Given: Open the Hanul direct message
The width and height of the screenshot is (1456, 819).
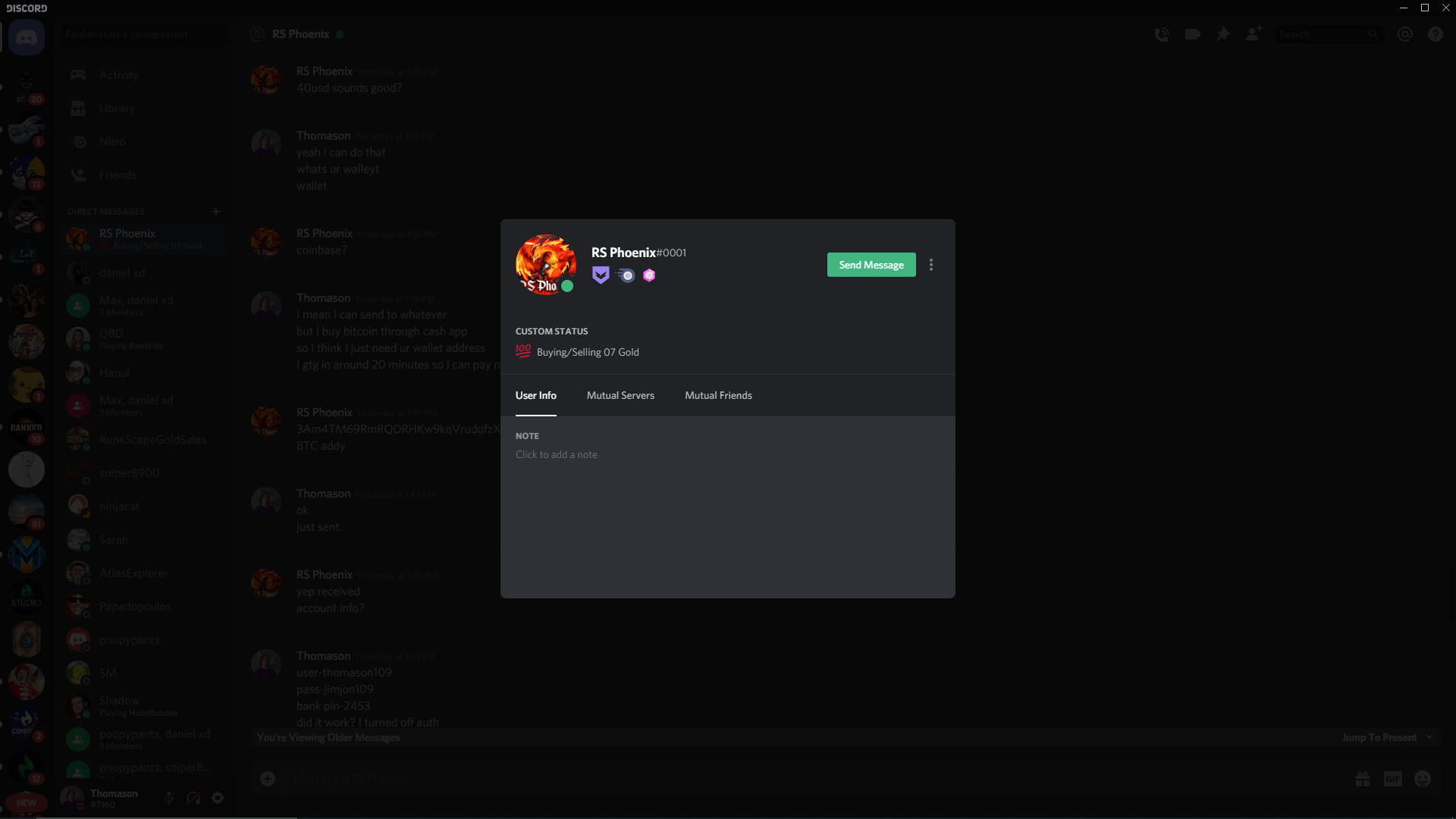Looking at the screenshot, I should tap(144, 372).
